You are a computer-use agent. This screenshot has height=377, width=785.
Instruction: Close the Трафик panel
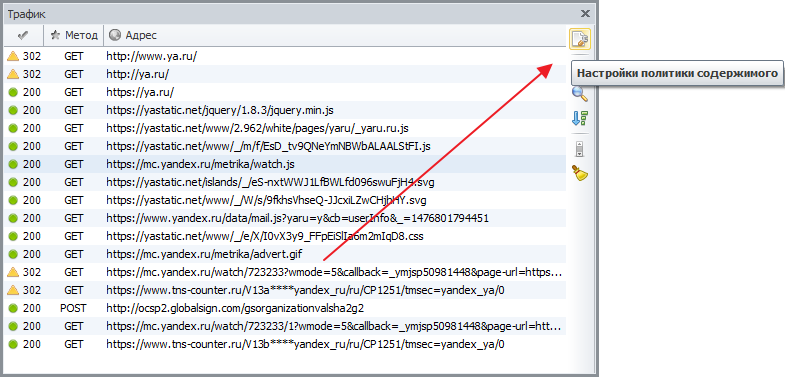[x=585, y=14]
